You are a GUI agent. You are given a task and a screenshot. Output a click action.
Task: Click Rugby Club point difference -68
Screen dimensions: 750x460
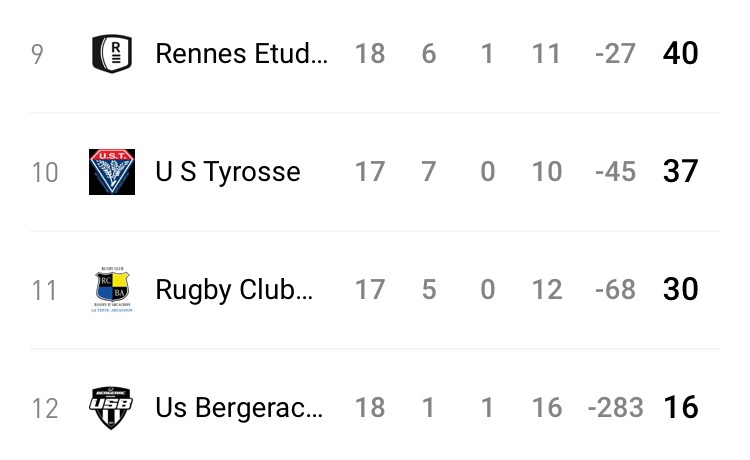click(x=615, y=290)
